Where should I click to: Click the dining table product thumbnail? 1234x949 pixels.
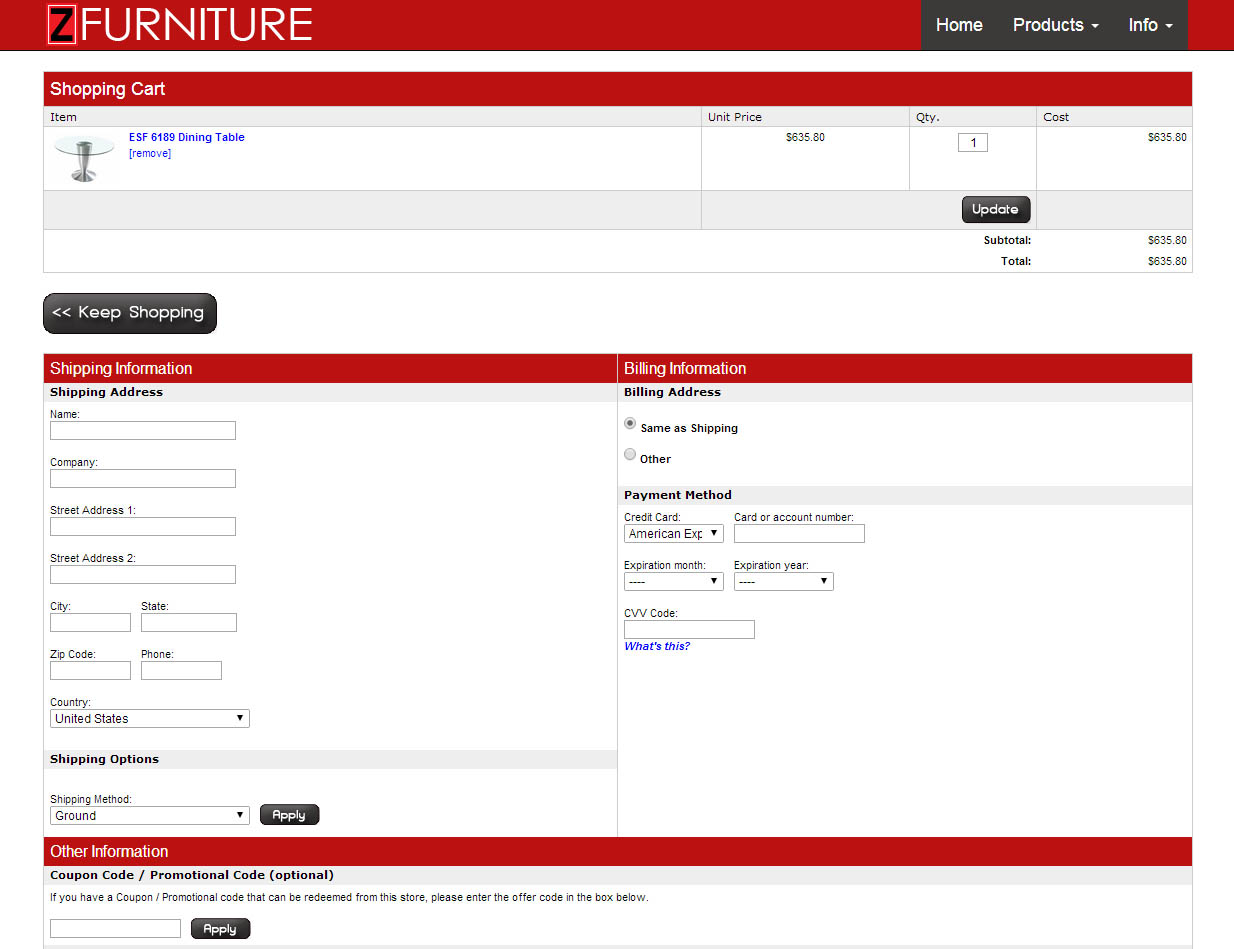(84, 158)
